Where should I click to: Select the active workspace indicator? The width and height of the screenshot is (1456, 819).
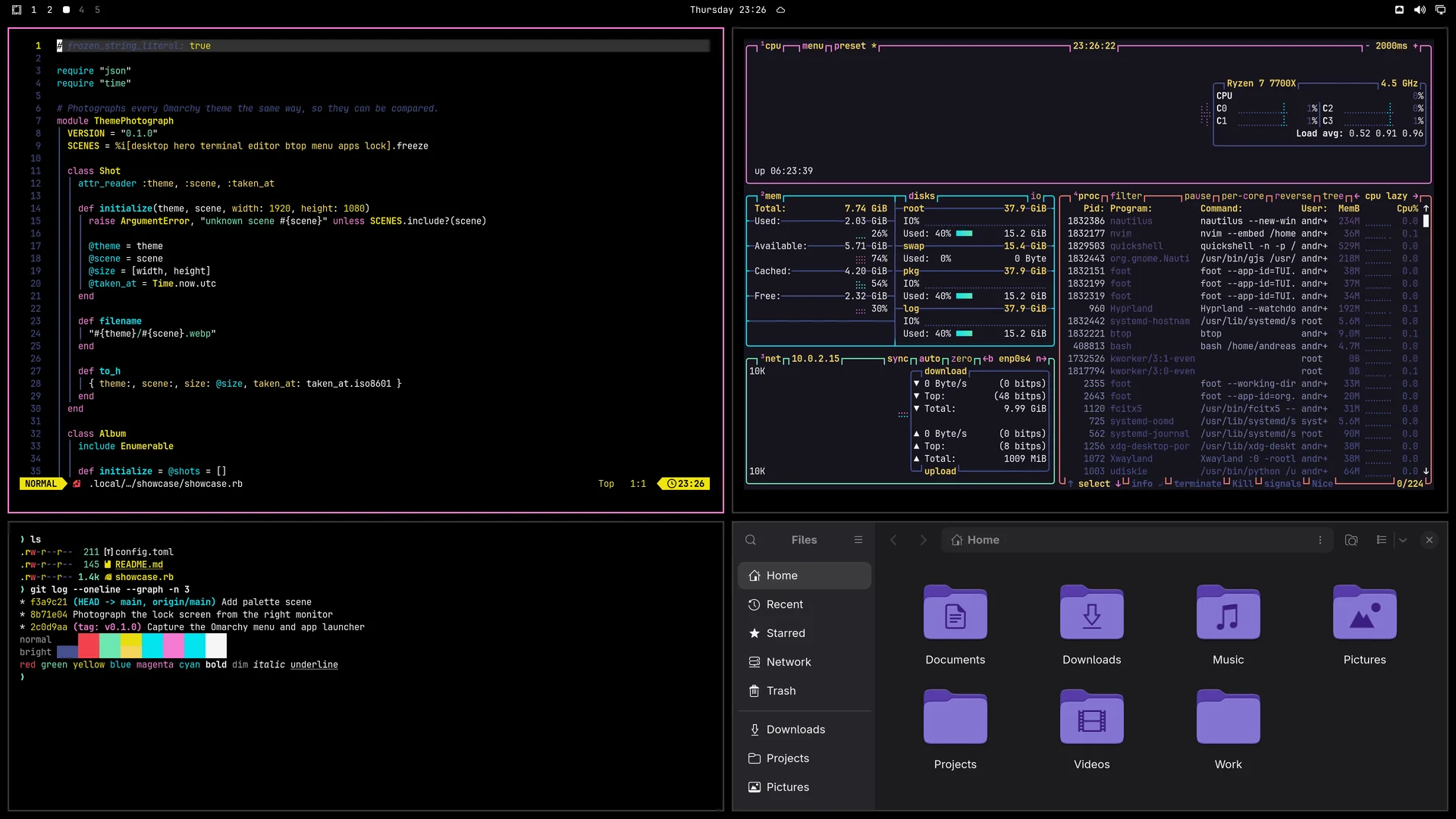click(x=66, y=10)
